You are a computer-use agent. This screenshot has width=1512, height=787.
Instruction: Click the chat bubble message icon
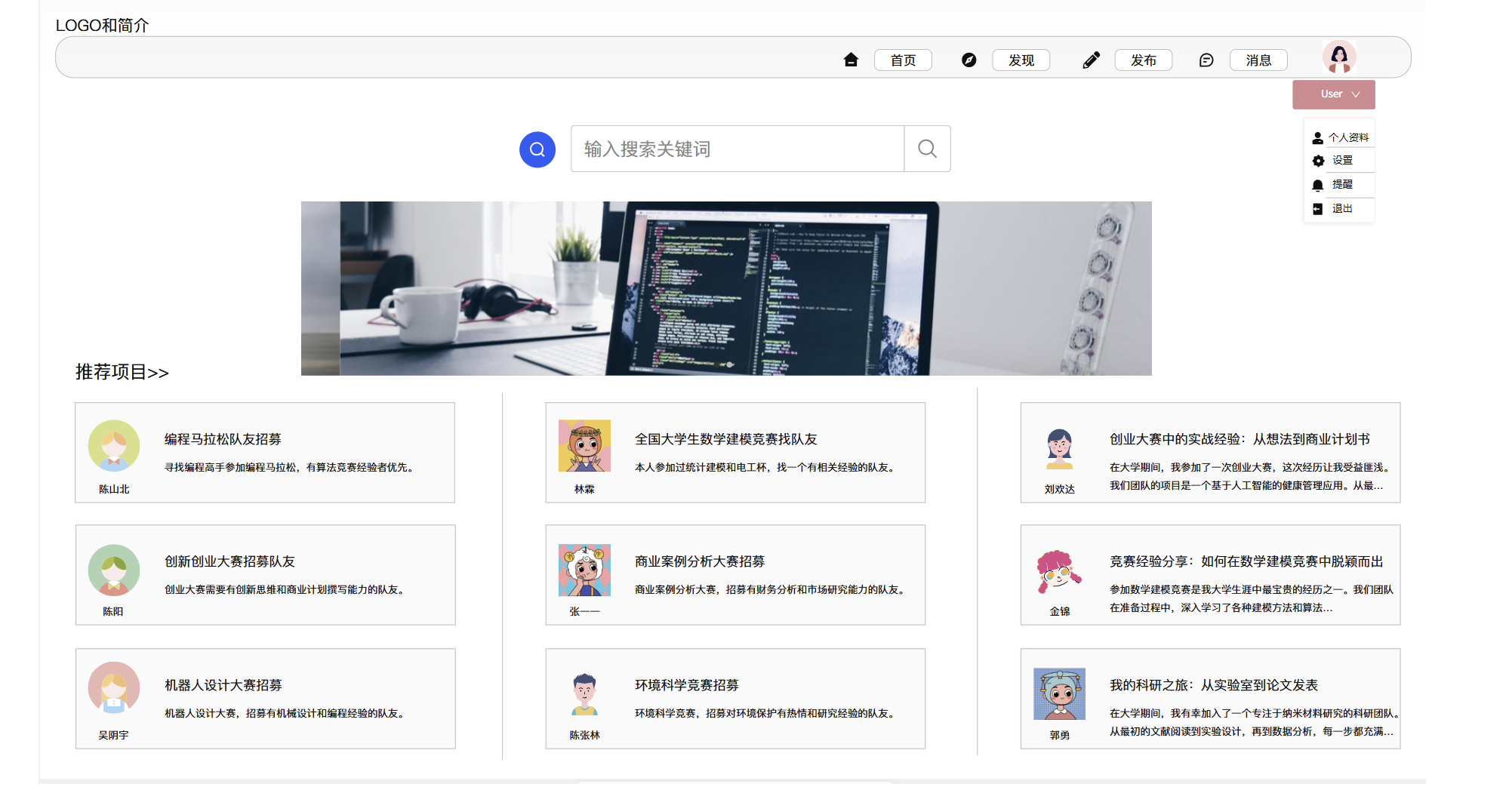[1206, 60]
